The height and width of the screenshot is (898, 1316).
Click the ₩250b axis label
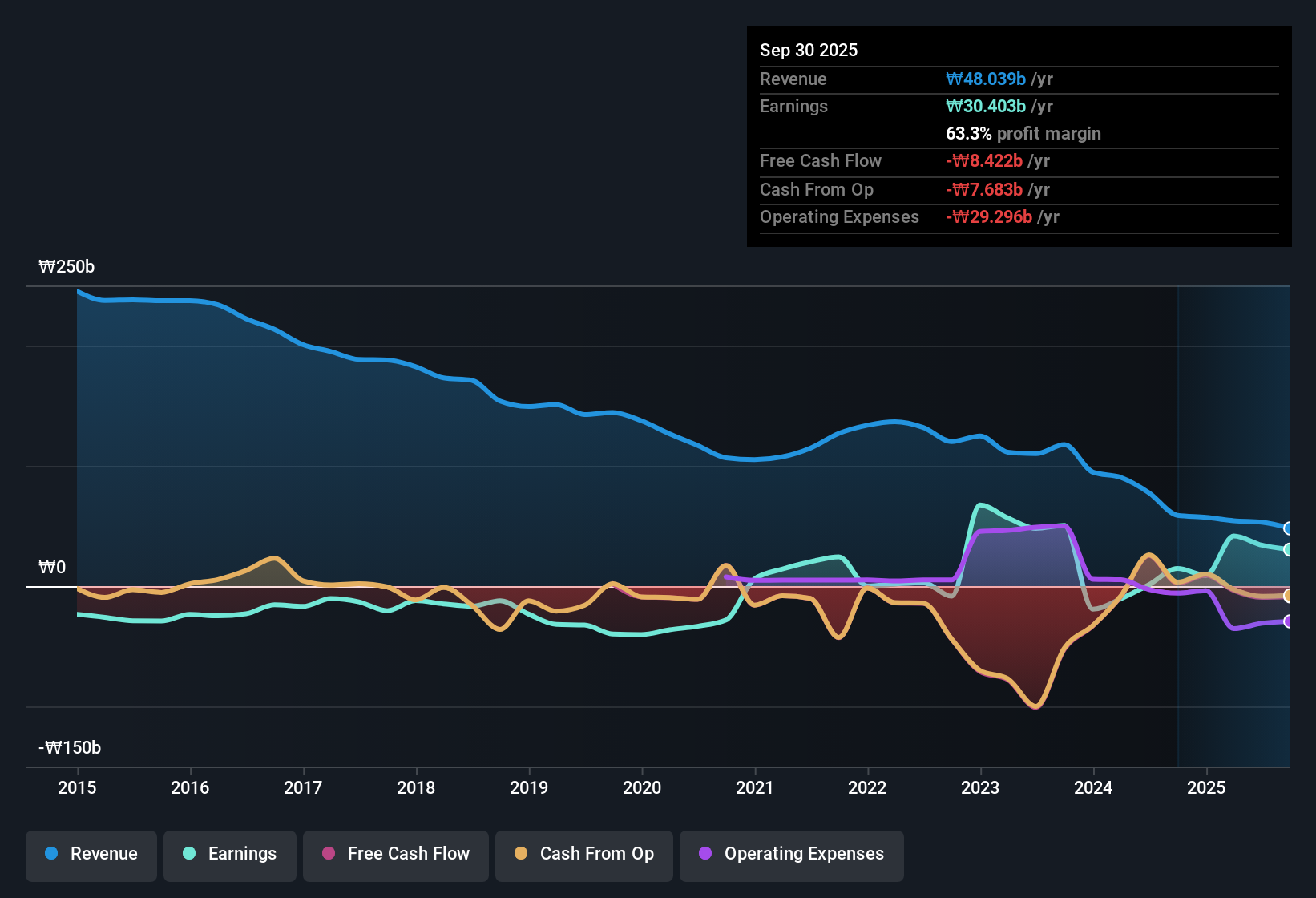coord(67,267)
